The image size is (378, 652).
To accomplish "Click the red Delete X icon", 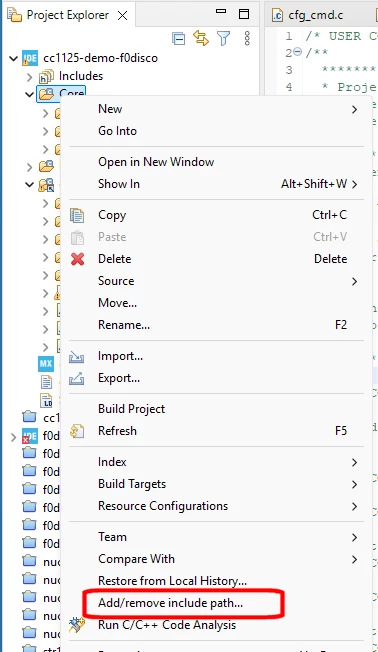I will click(x=77, y=259).
